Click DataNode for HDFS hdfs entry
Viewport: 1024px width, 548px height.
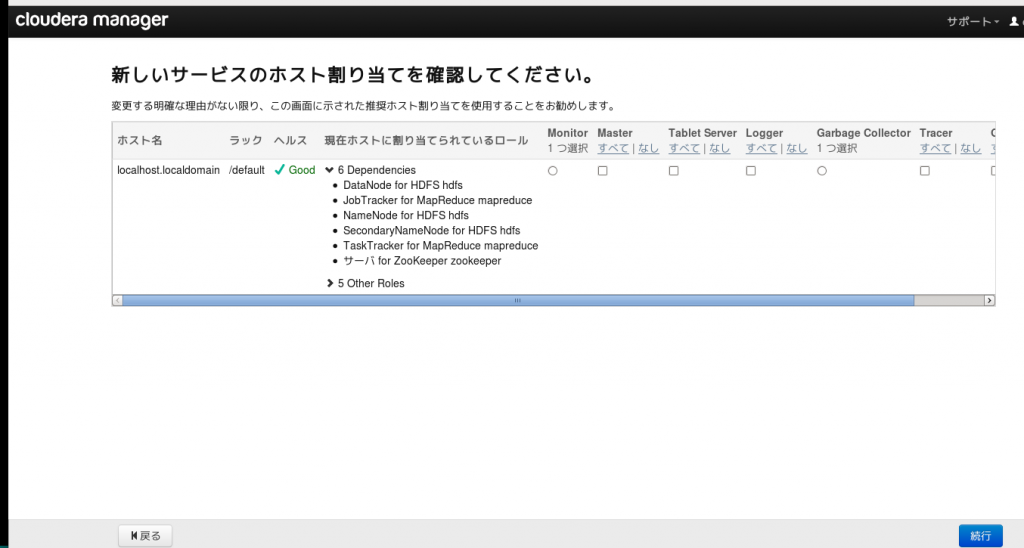[x=402, y=185]
